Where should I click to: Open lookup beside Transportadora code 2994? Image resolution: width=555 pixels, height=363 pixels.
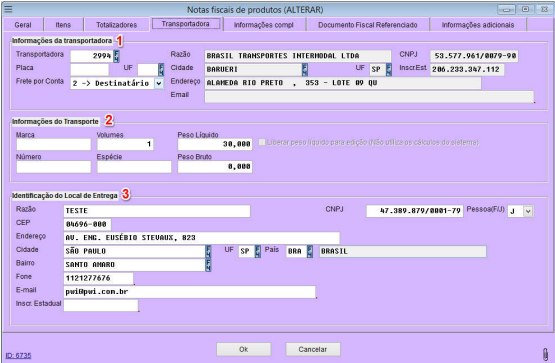[x=116, y=56]
